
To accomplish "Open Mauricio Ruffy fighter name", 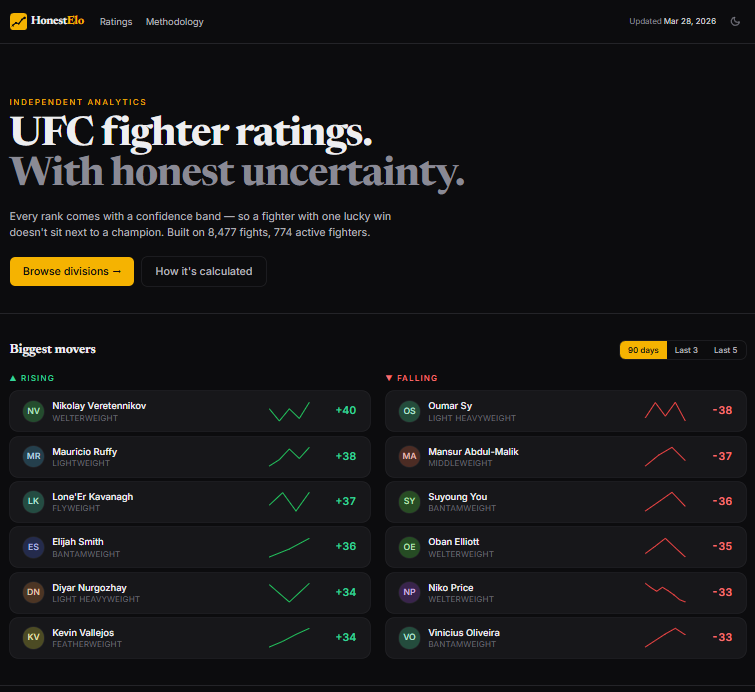I will pos(85,452).
